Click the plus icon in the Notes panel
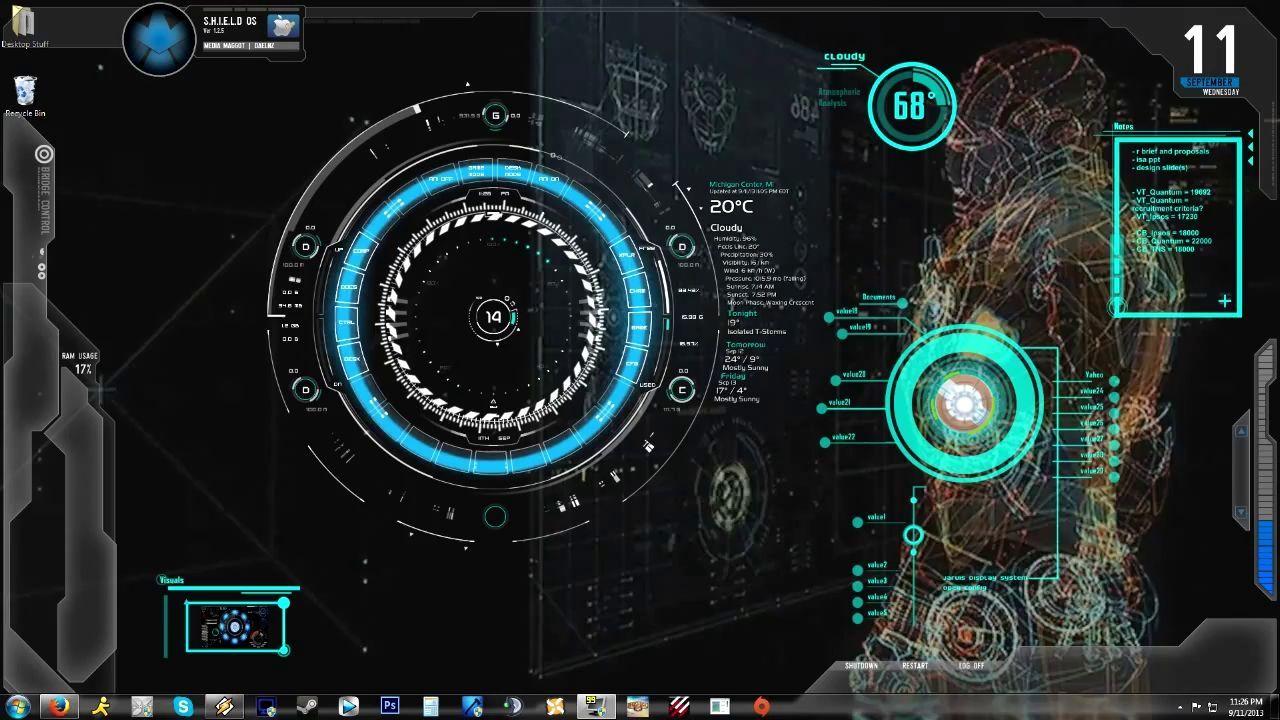 click(x=1225, y=301)
